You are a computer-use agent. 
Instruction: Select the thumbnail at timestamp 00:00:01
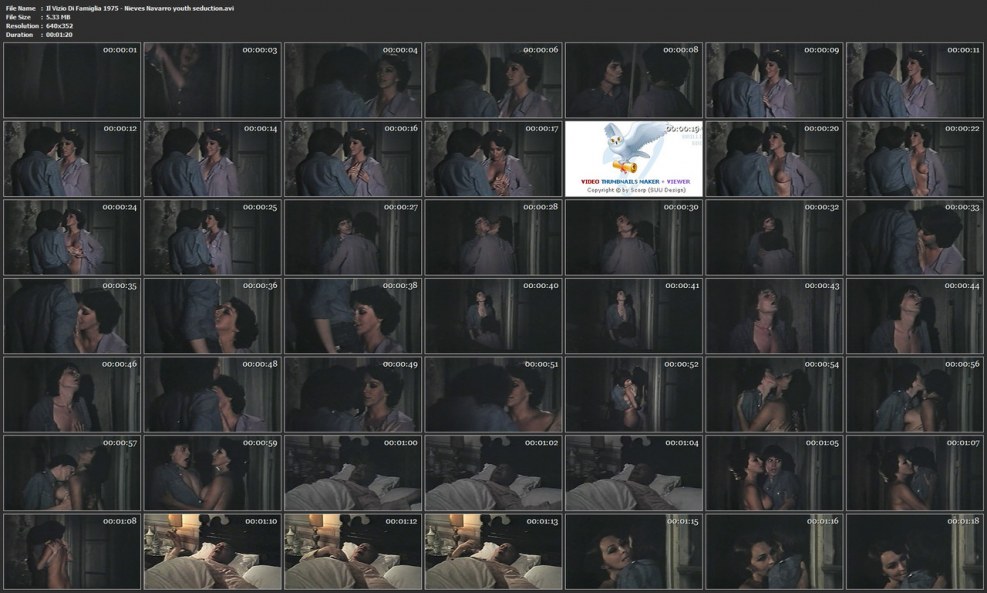[x=71, y=80]
